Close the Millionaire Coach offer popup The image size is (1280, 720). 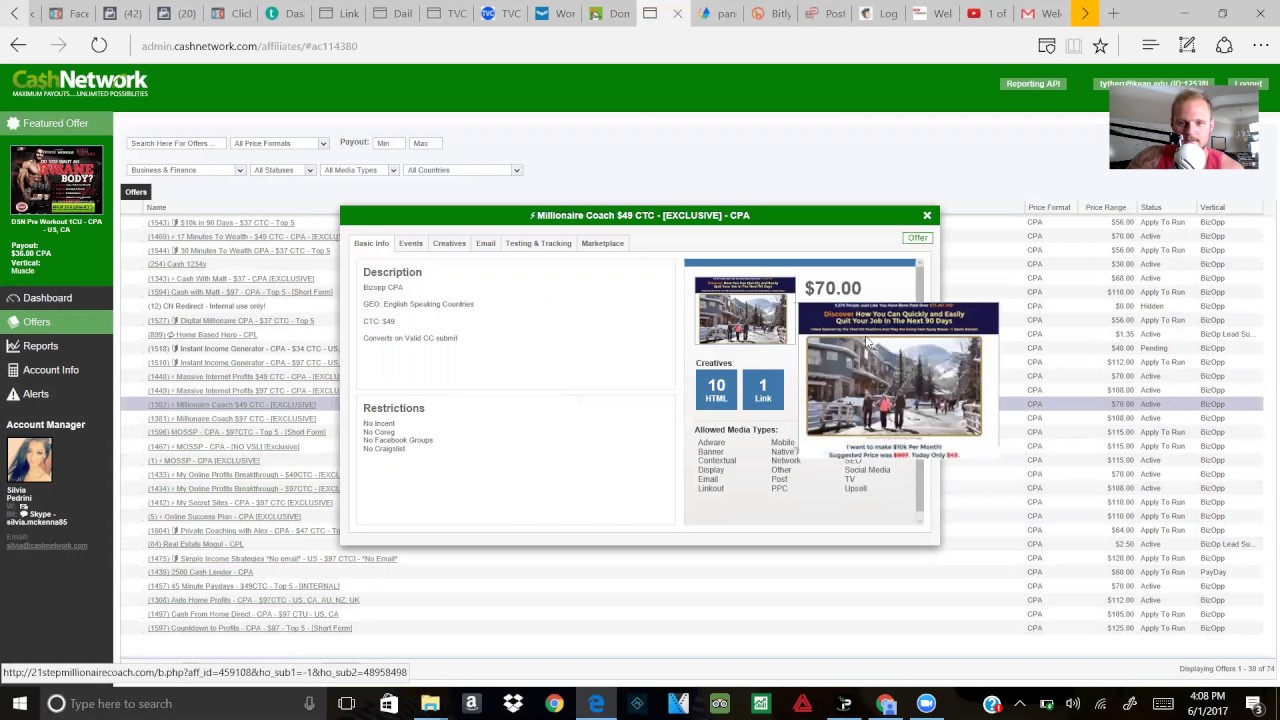pos(927,215)
